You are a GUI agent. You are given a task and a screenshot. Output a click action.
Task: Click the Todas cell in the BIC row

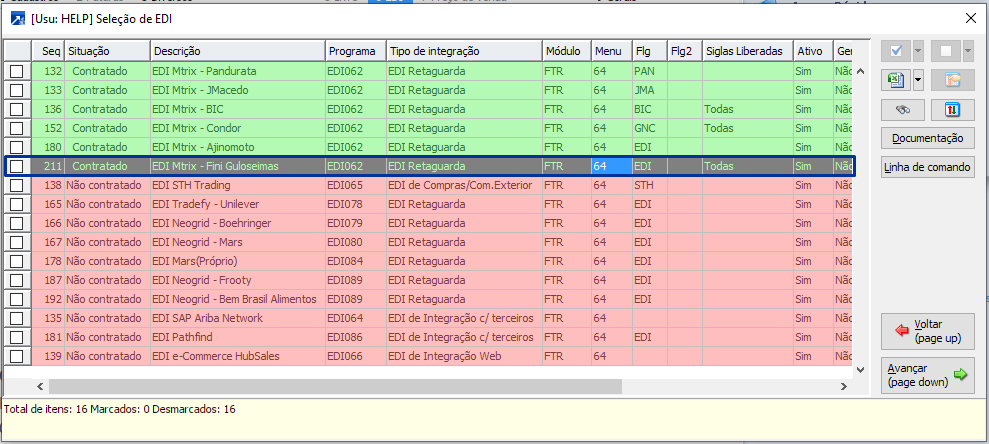748,109
